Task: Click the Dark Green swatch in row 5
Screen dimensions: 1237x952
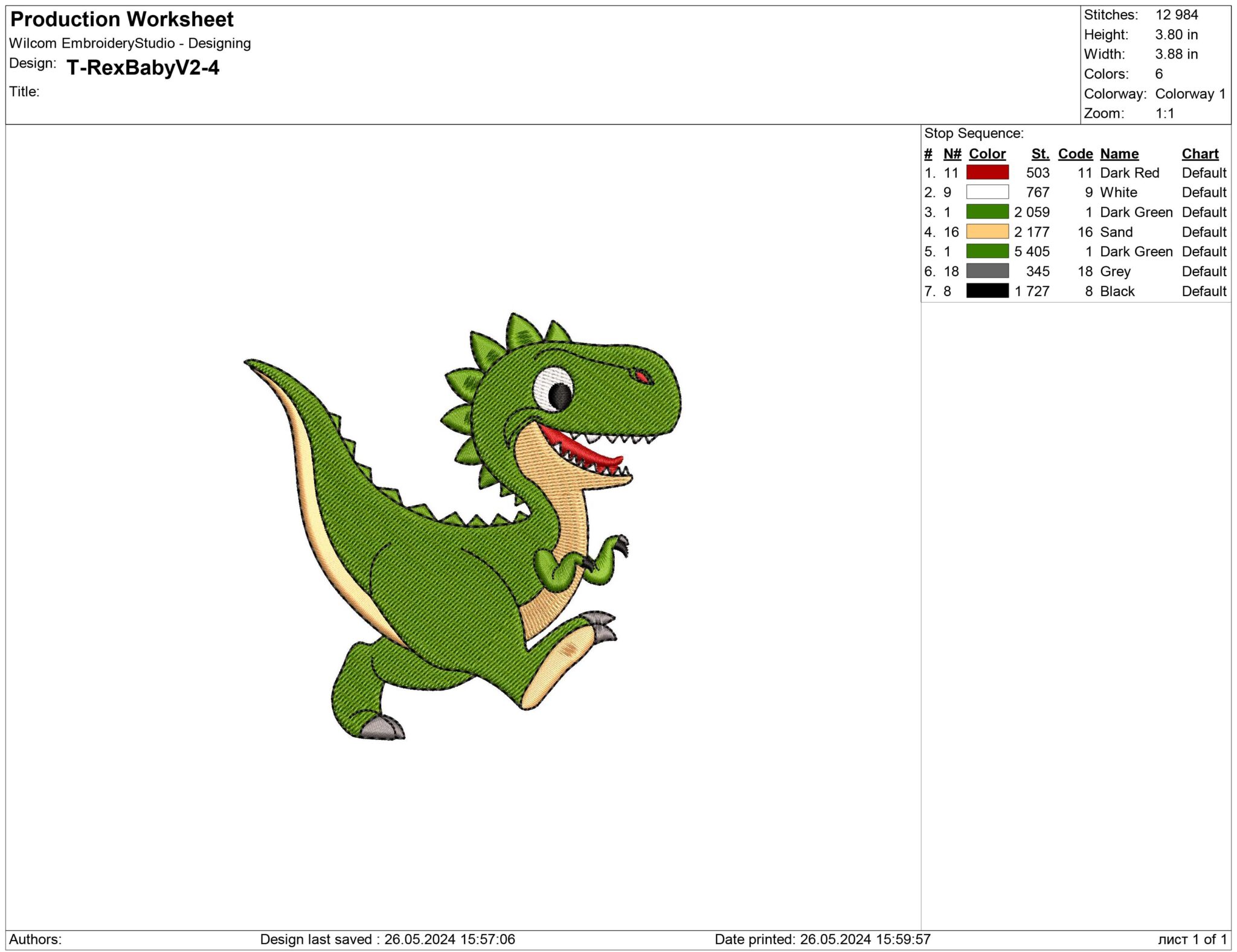Action: coord(987,251)
